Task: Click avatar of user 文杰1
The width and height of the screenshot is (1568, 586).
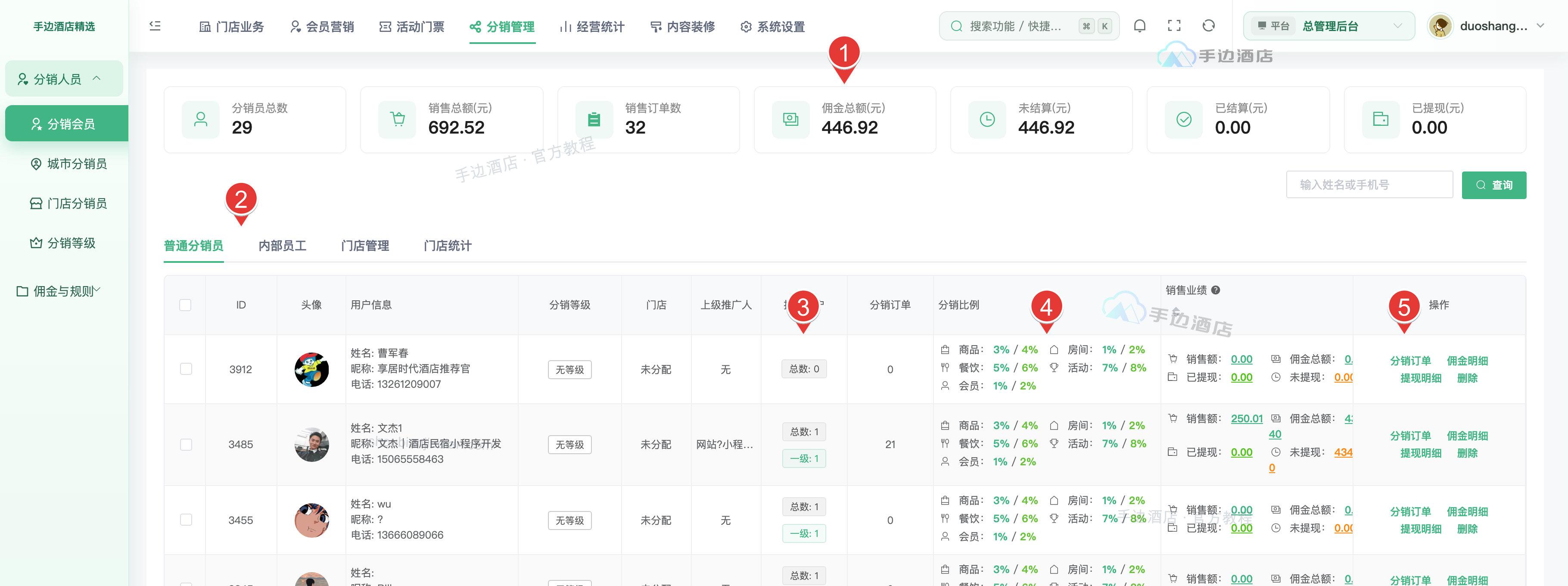Action: coord(311,444)
